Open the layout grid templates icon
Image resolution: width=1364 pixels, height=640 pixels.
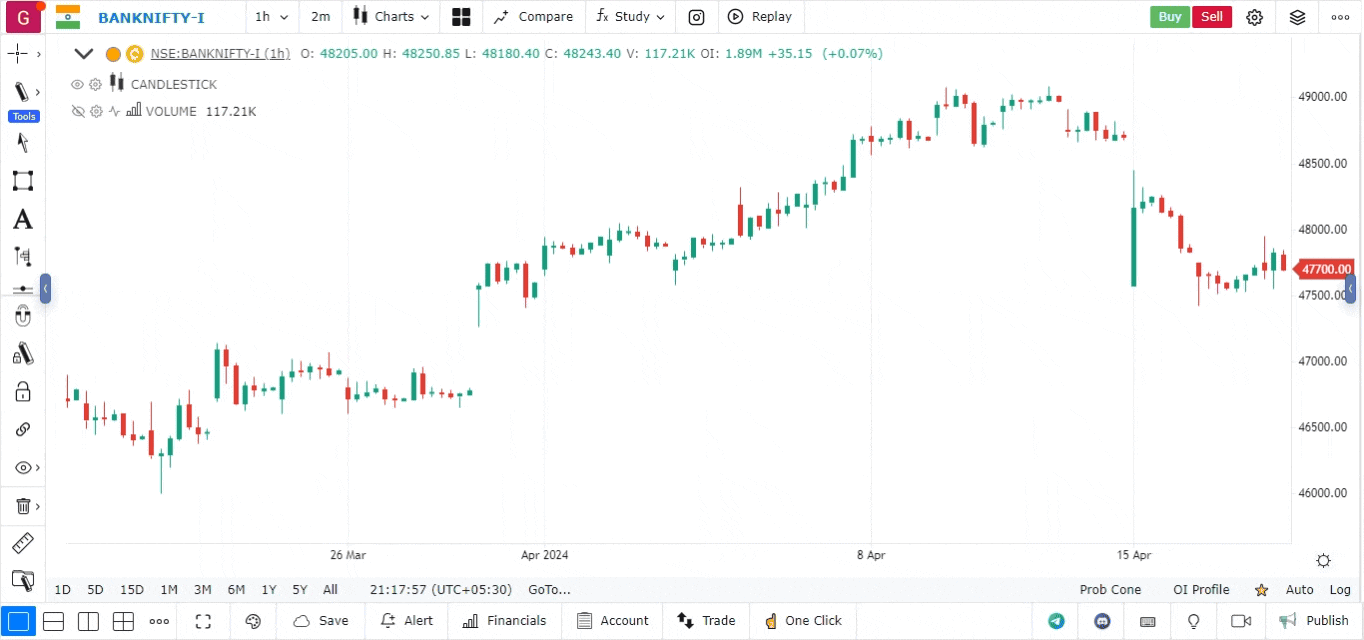click(461, 17)
